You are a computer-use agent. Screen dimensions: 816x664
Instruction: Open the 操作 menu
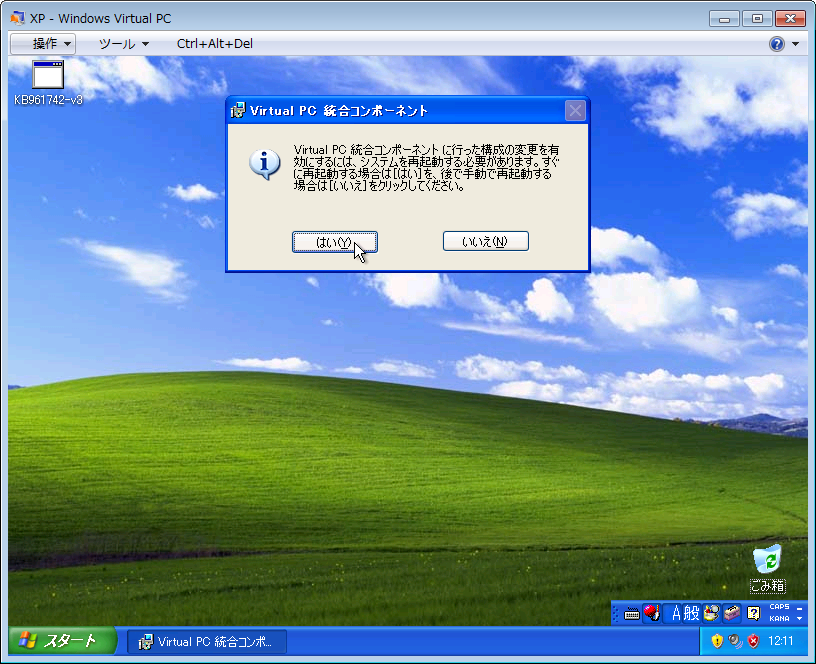pos(43,44)
